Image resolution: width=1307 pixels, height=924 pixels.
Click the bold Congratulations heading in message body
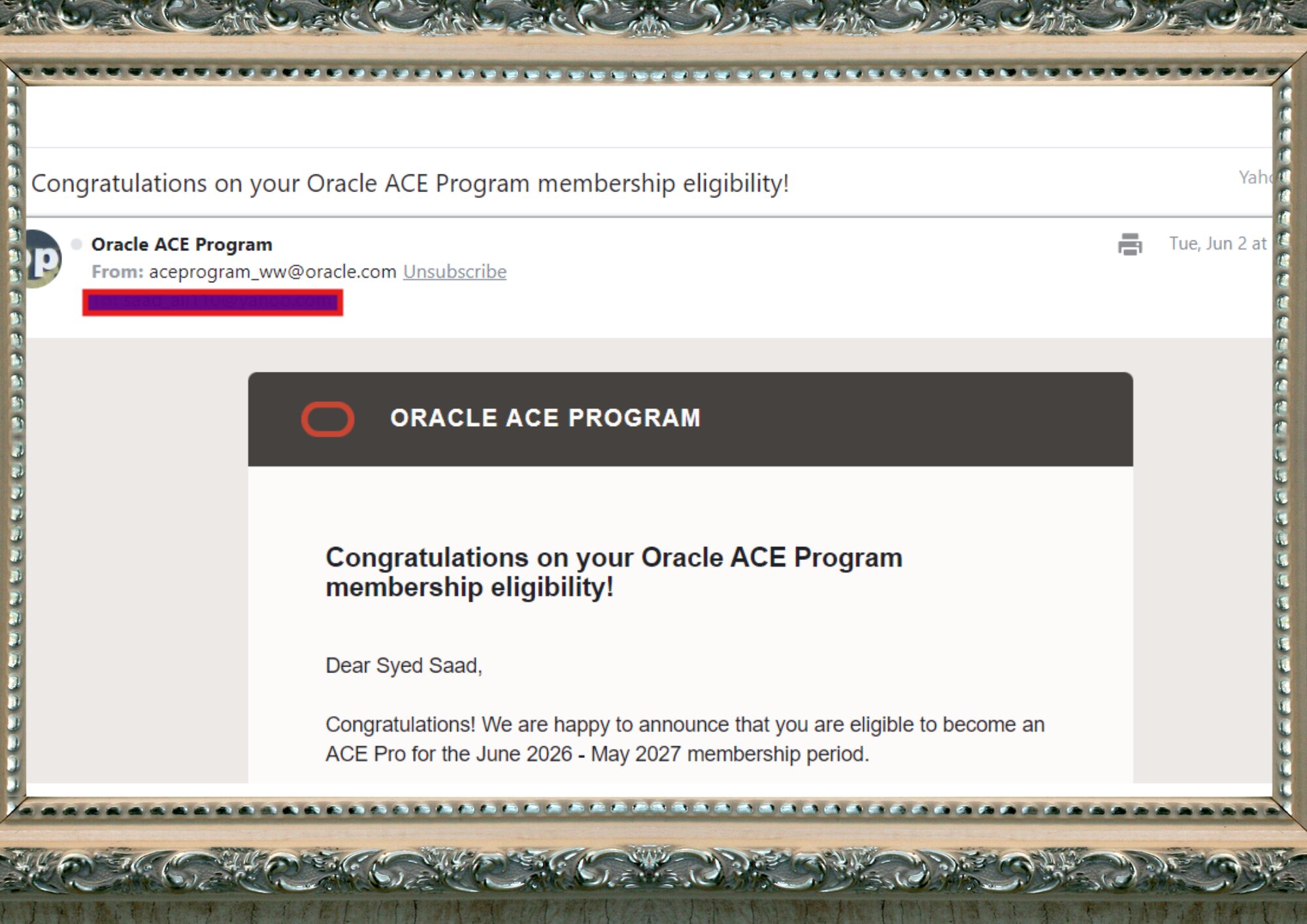(x=614, y=572)
